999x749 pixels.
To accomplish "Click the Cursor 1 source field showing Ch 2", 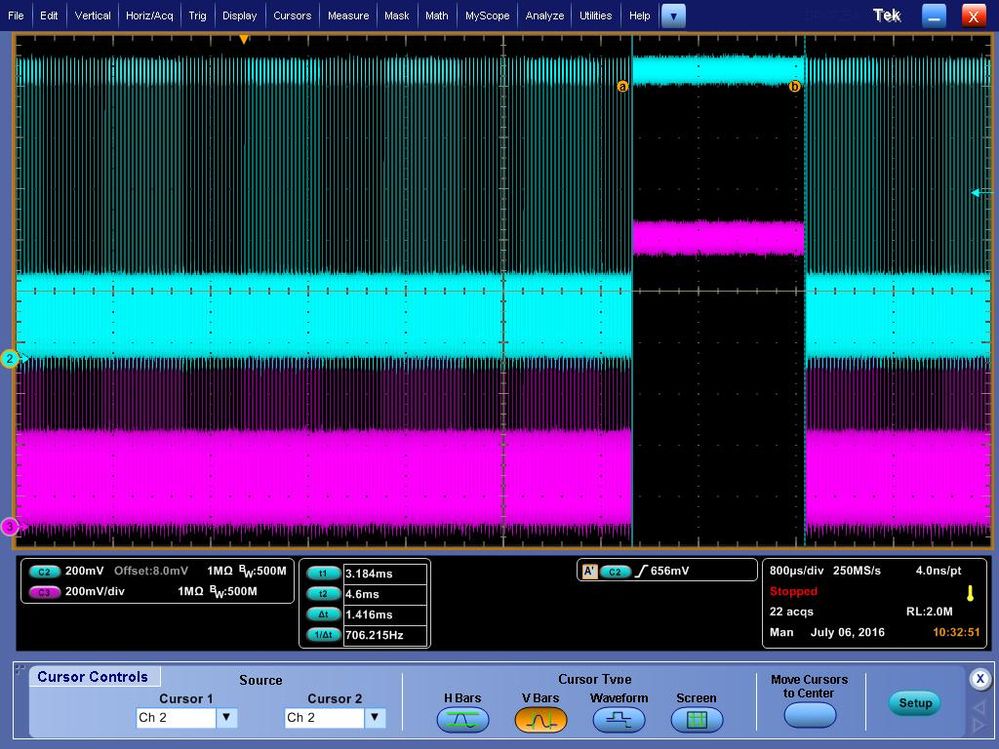I will click(176, 718).
